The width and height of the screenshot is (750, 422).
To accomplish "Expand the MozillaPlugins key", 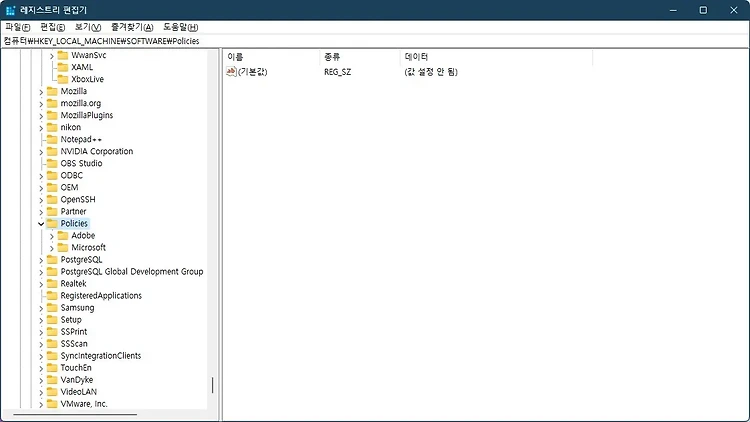I will [x=41, y=116].
